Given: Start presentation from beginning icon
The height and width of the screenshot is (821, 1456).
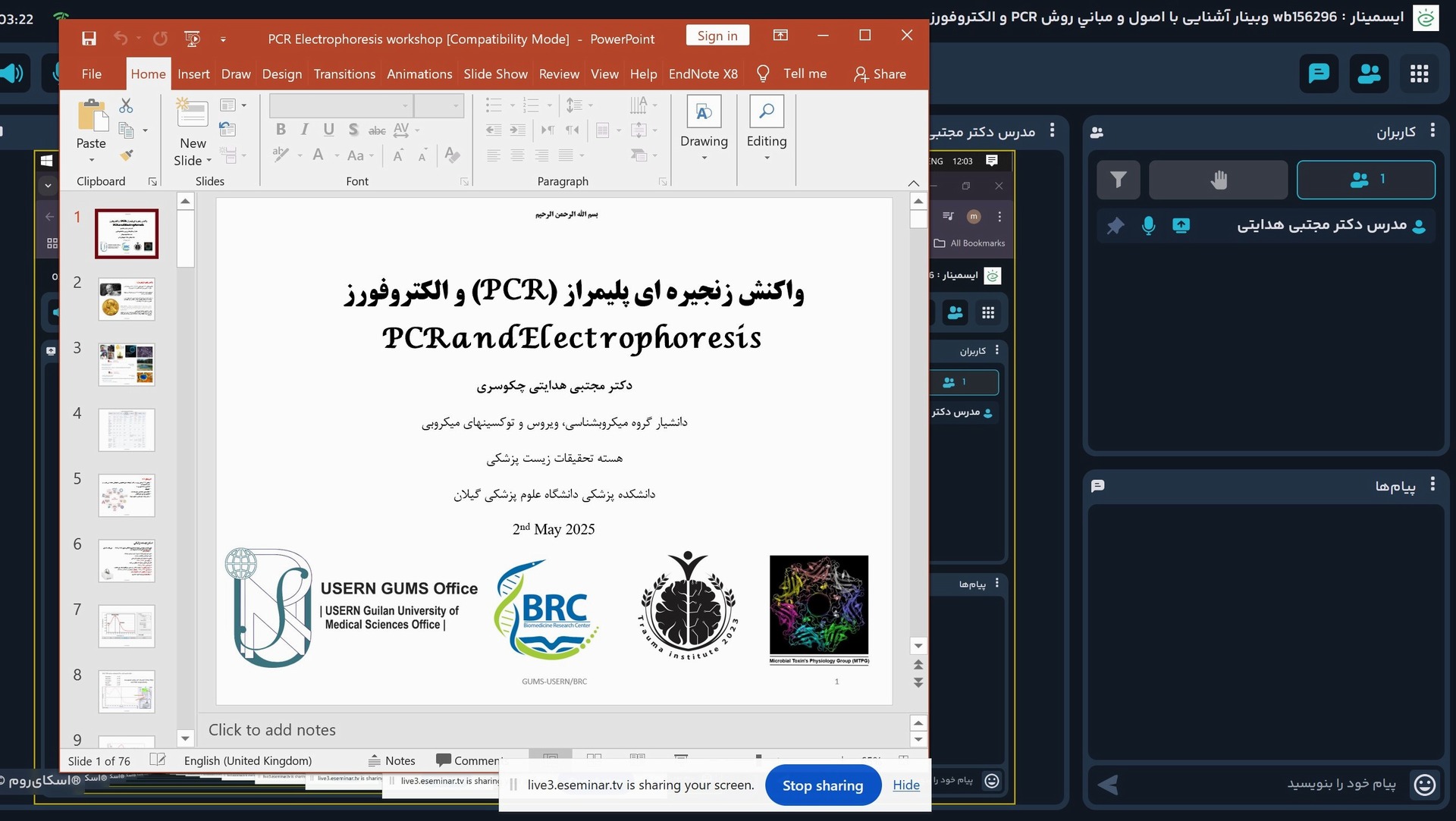Looking at the screenshot, I should (x=193, y=38).
